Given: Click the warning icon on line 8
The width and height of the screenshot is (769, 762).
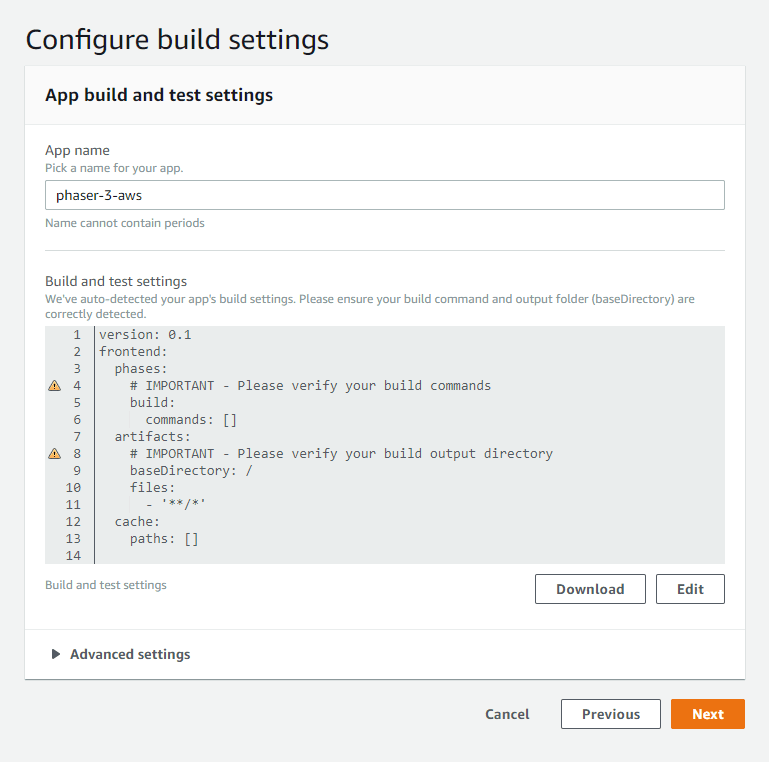Looking at the screenshot, I should coord(54,454).
